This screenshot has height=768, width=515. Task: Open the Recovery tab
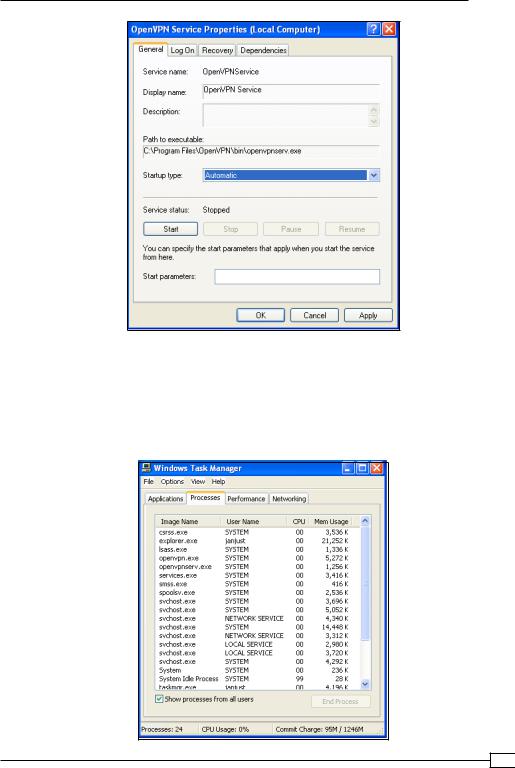[217, 50]
